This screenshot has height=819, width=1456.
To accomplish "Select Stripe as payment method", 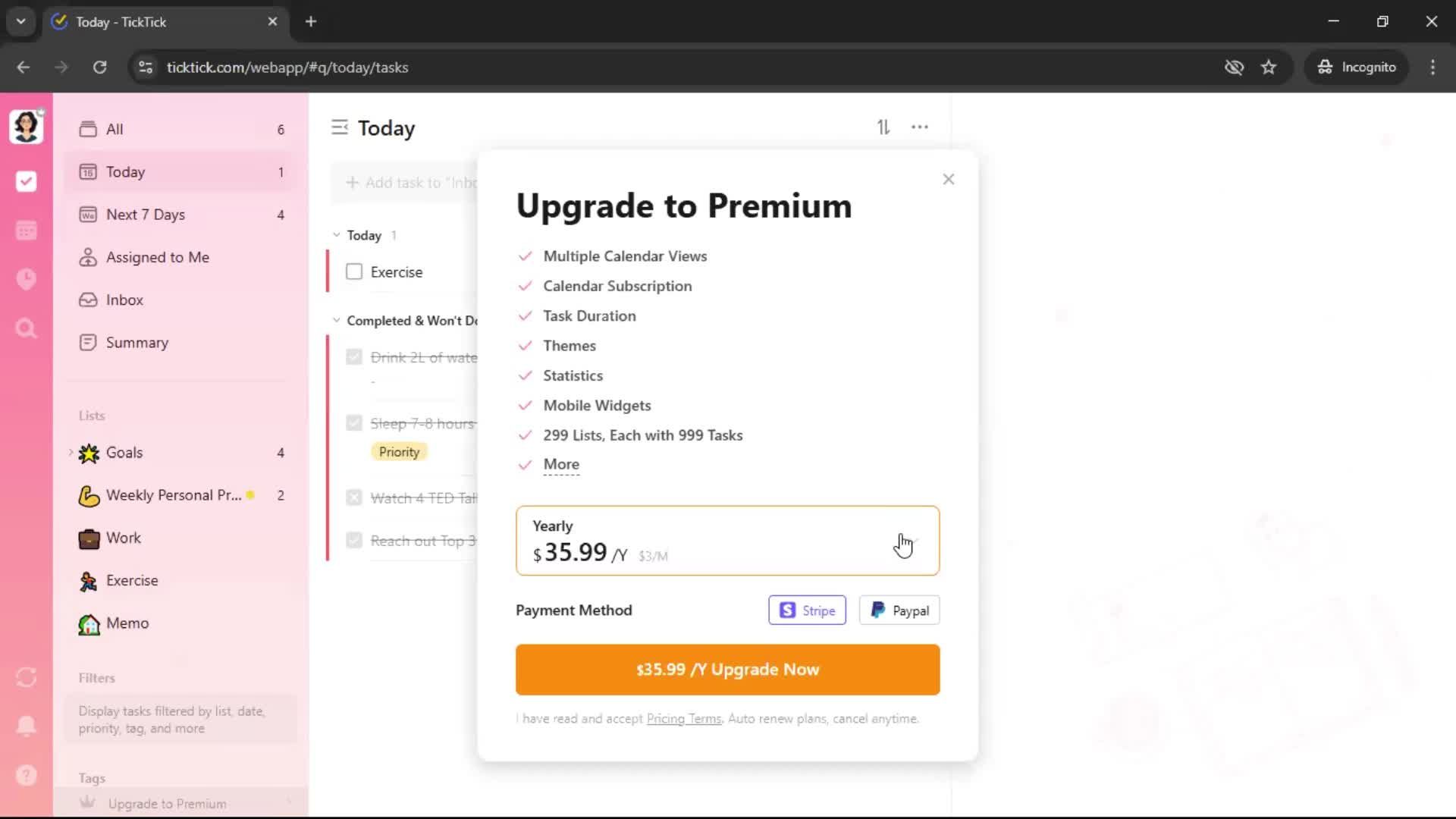I will [x=807, y=610].
